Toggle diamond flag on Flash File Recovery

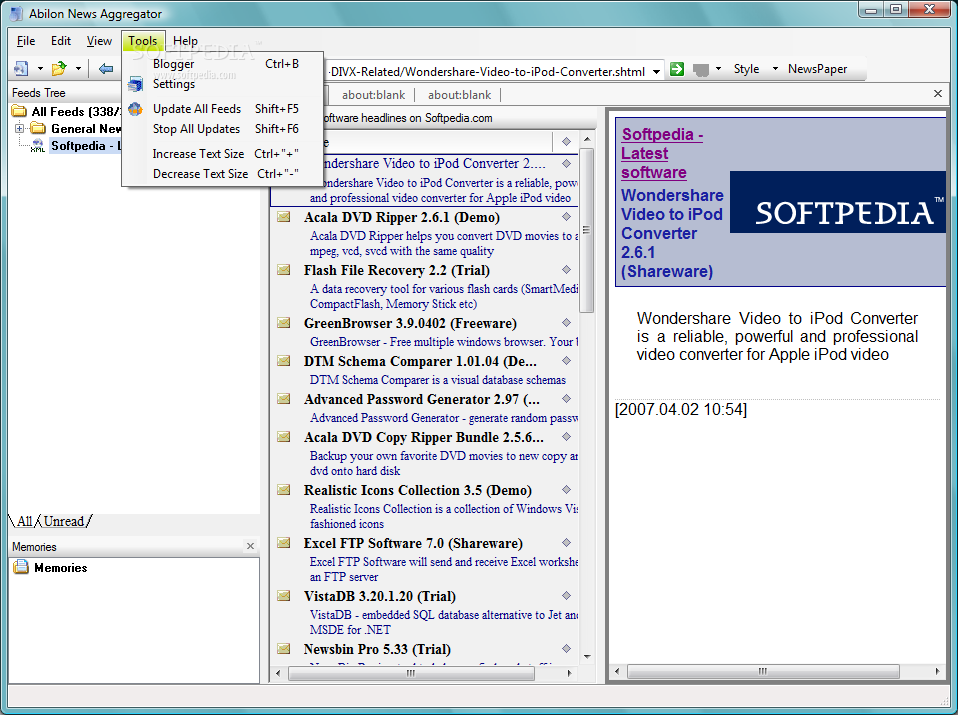[x=566, y=270]
